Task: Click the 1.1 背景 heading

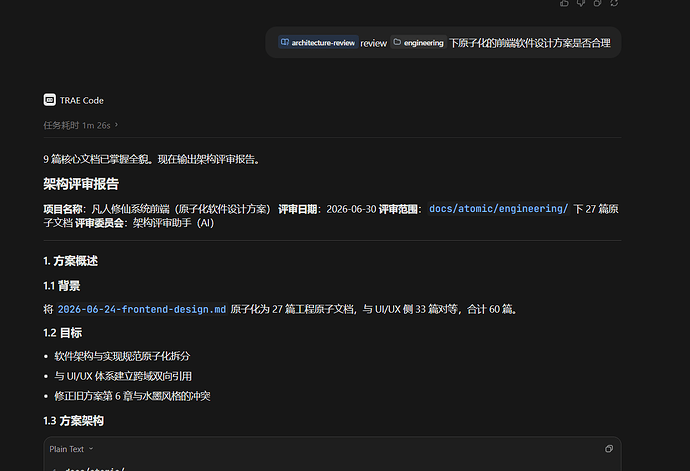Action: [x=62, y=286]
